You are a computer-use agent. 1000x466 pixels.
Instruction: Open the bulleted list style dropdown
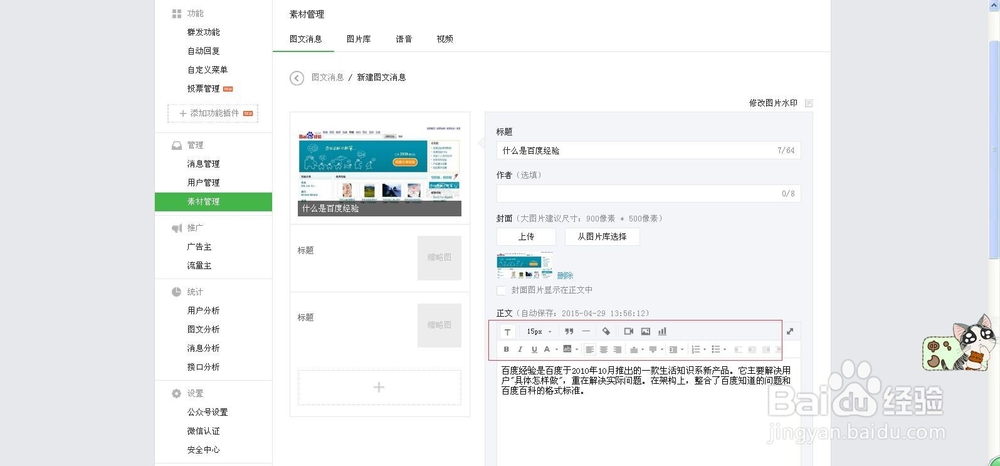coord(725,349)
